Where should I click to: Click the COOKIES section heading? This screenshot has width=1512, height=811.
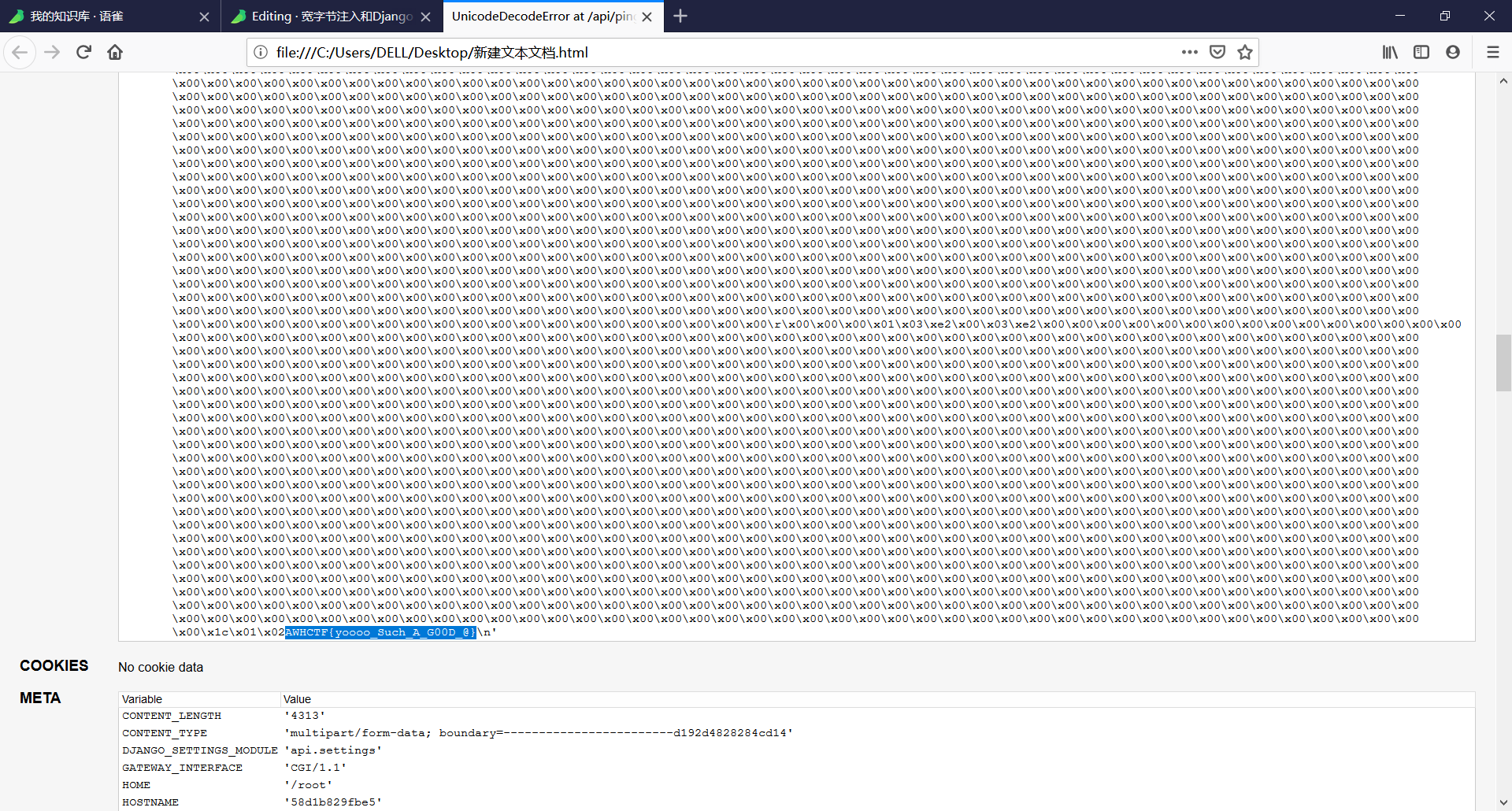(54, 666)
